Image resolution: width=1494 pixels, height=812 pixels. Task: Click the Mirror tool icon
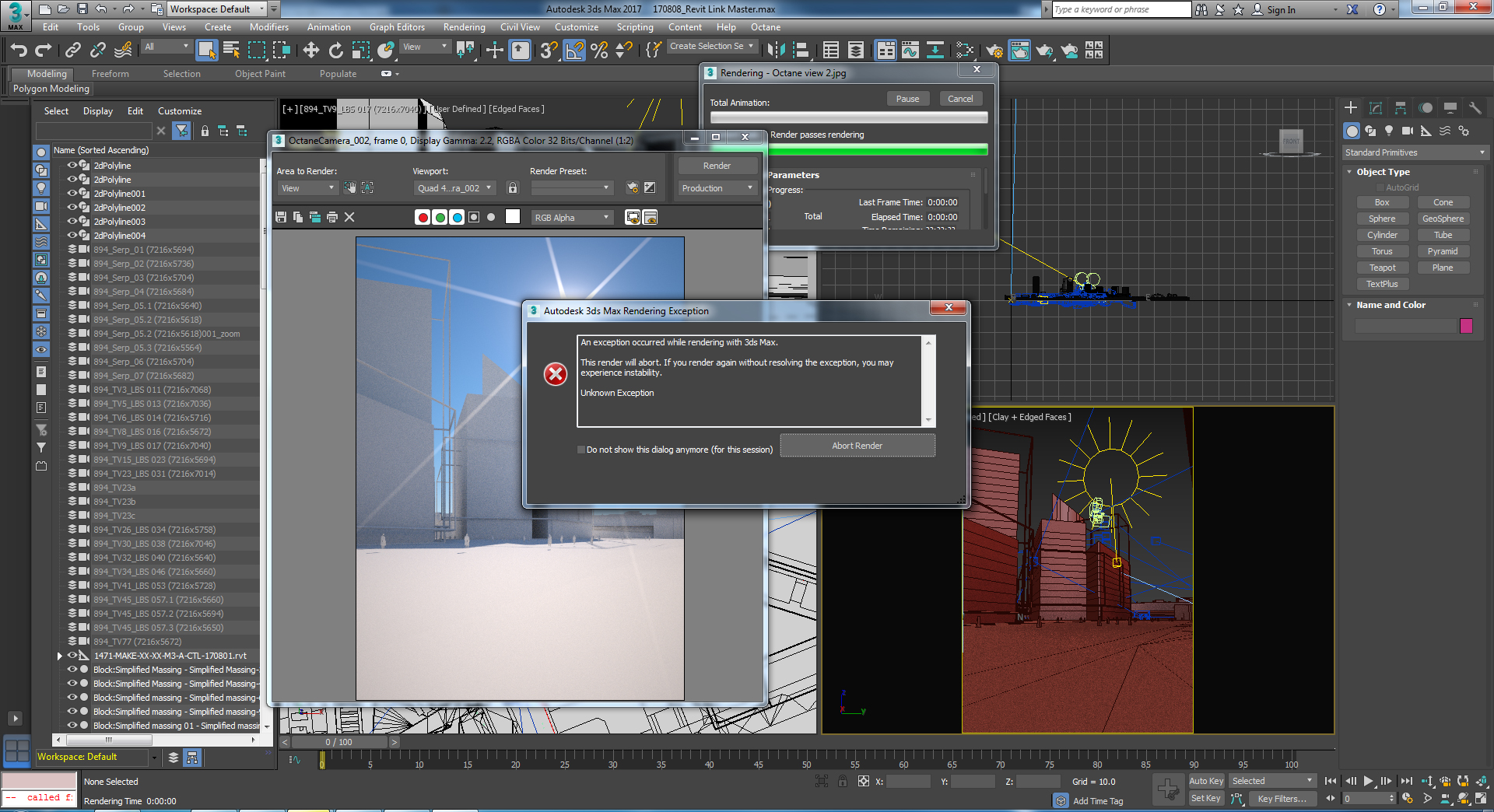(776, 51)
